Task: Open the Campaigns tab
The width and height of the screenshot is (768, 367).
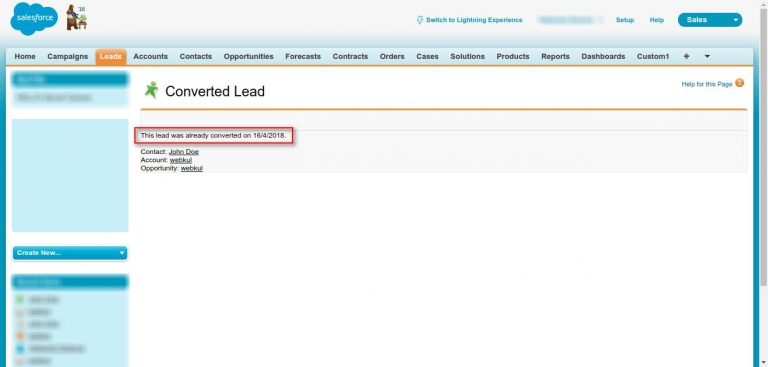Action: tap(68, 56)
